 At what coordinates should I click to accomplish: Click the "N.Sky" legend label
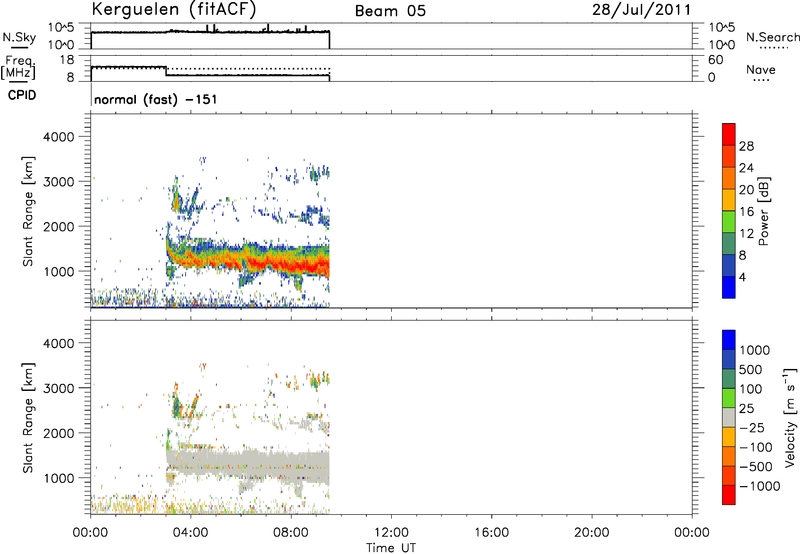19,37
